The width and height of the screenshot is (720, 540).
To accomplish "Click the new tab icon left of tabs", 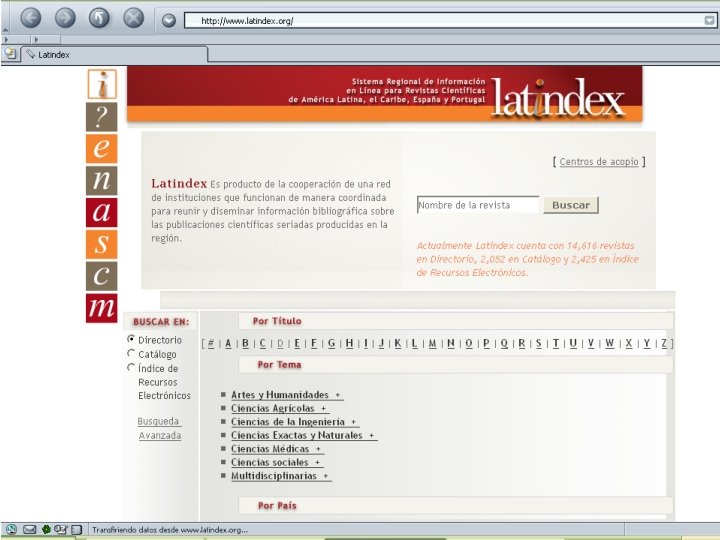I will (10, 54).
